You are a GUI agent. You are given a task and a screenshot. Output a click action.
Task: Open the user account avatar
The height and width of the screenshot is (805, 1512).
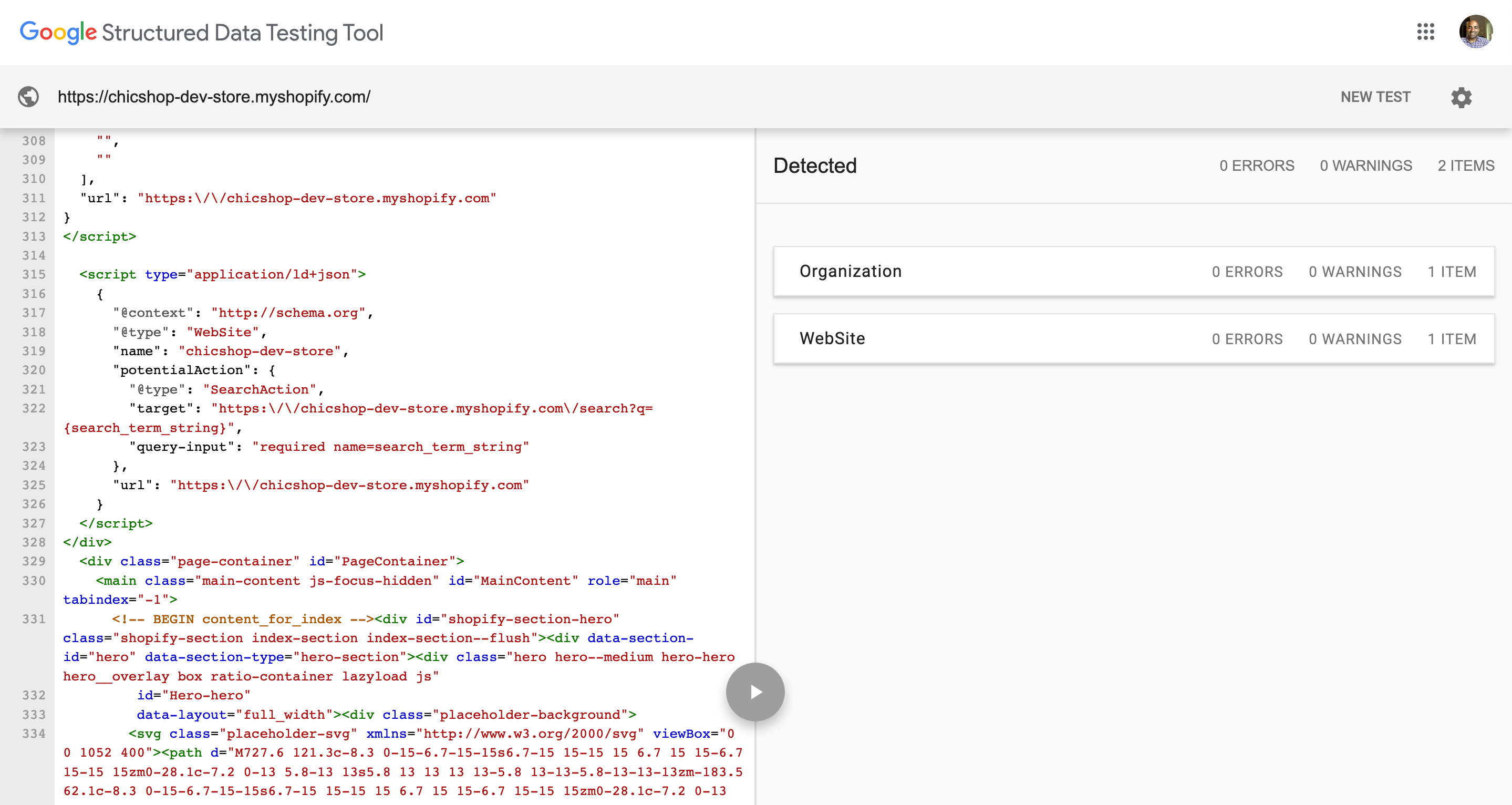pos(1476,32)
